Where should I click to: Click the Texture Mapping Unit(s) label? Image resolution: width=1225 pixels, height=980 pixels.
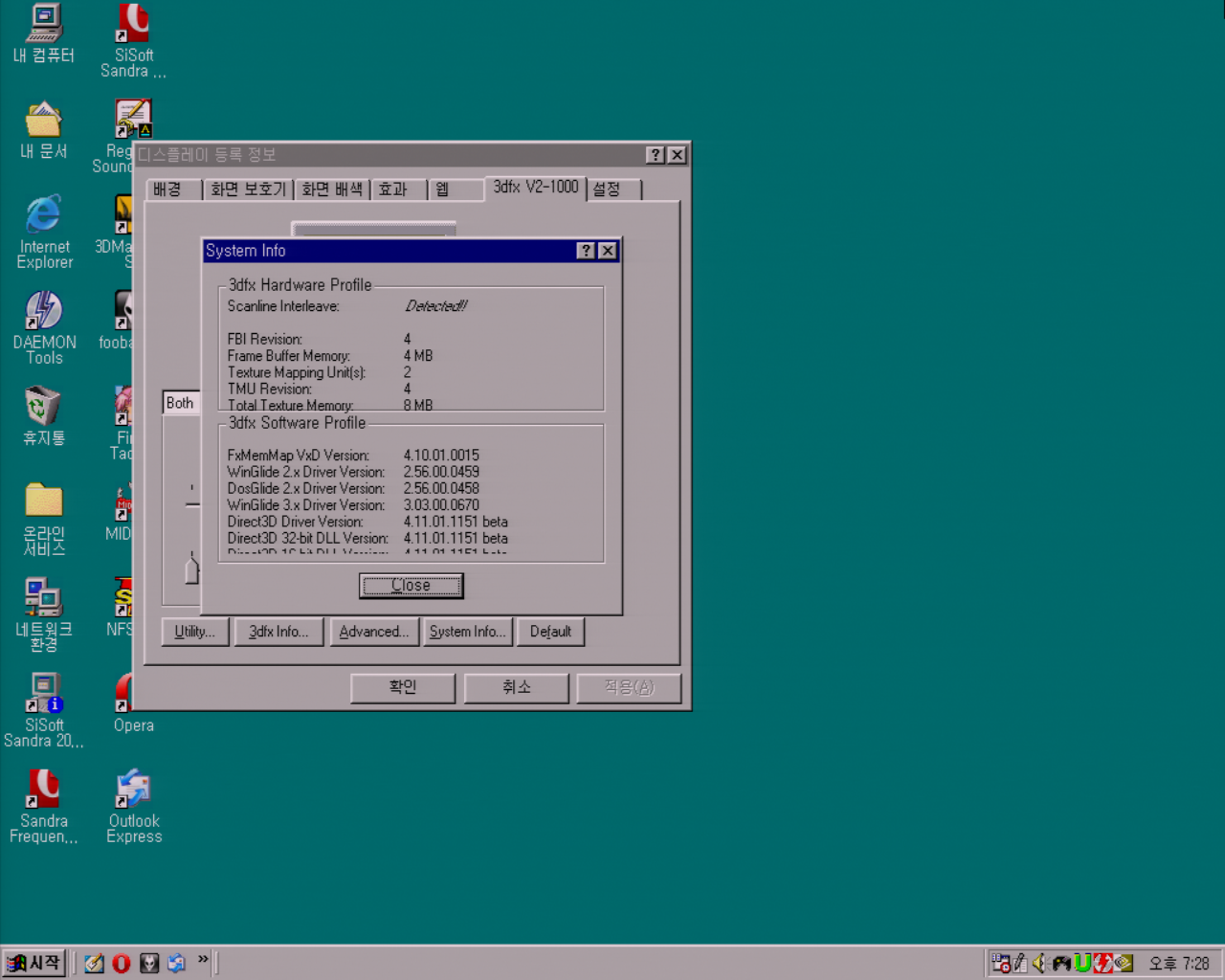click(x=297, y=372)
